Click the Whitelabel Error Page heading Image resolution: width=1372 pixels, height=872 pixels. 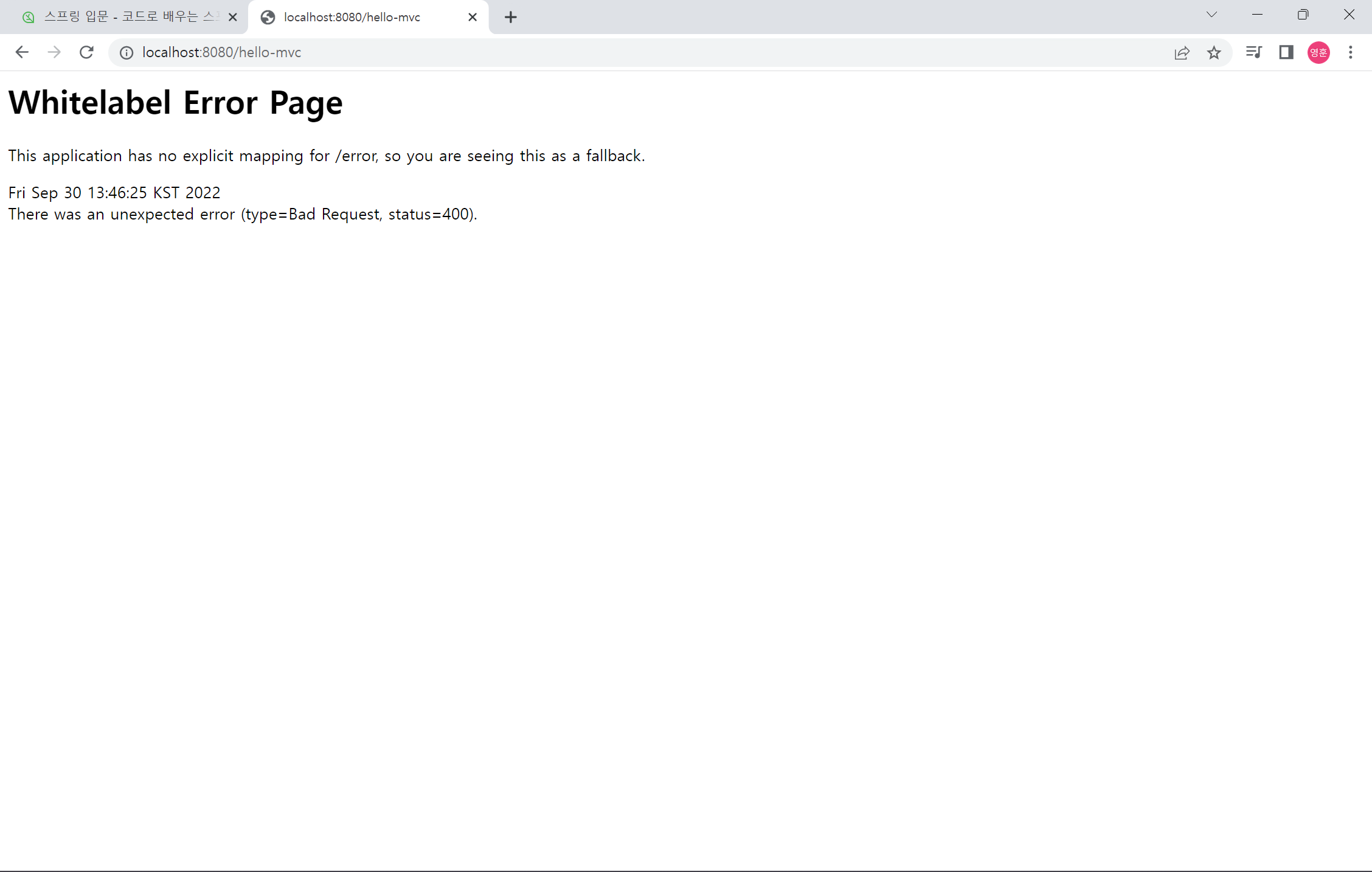175,103
